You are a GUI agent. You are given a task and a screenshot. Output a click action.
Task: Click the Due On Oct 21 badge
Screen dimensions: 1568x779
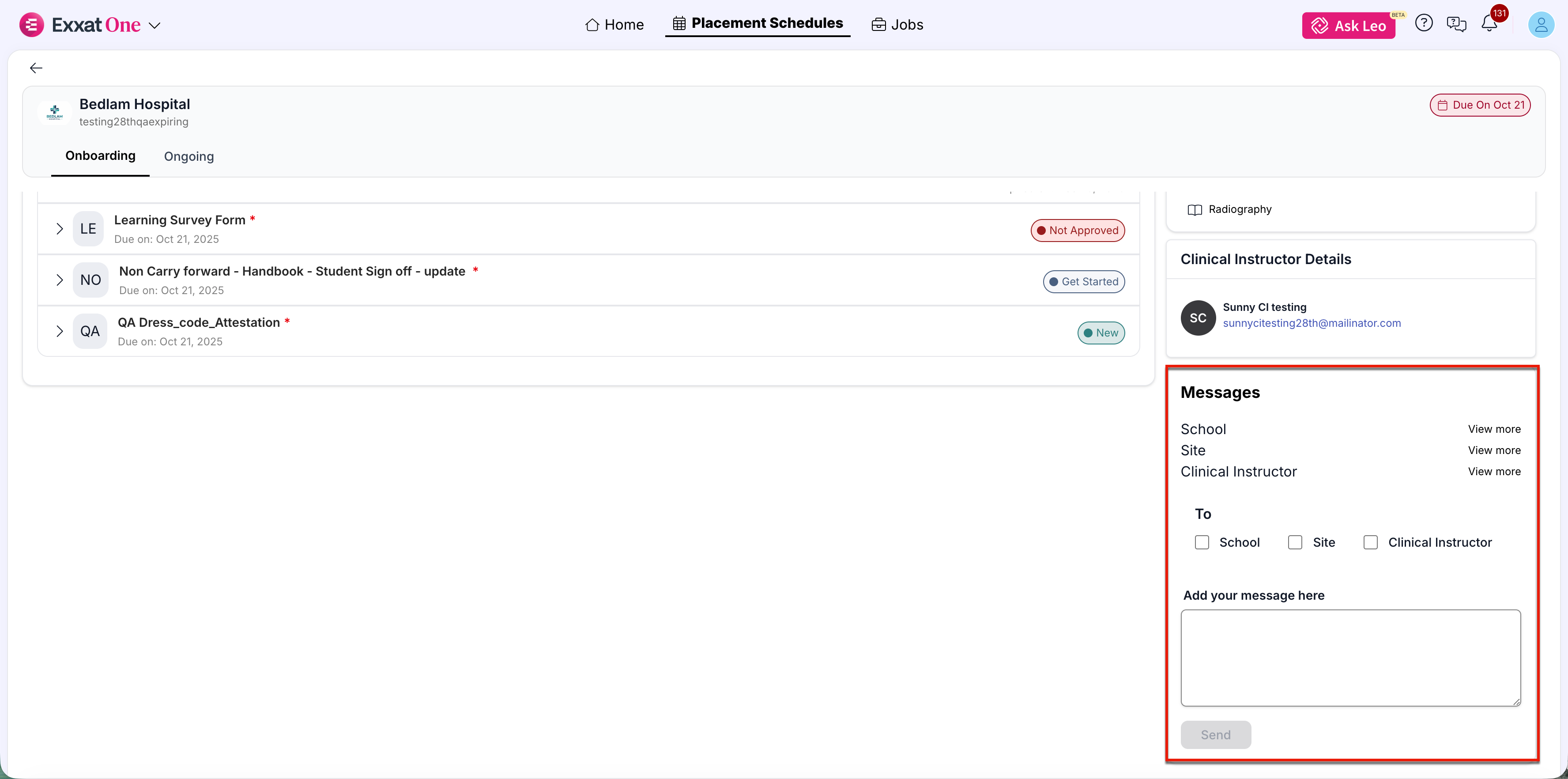click(x=1480, y=105)
